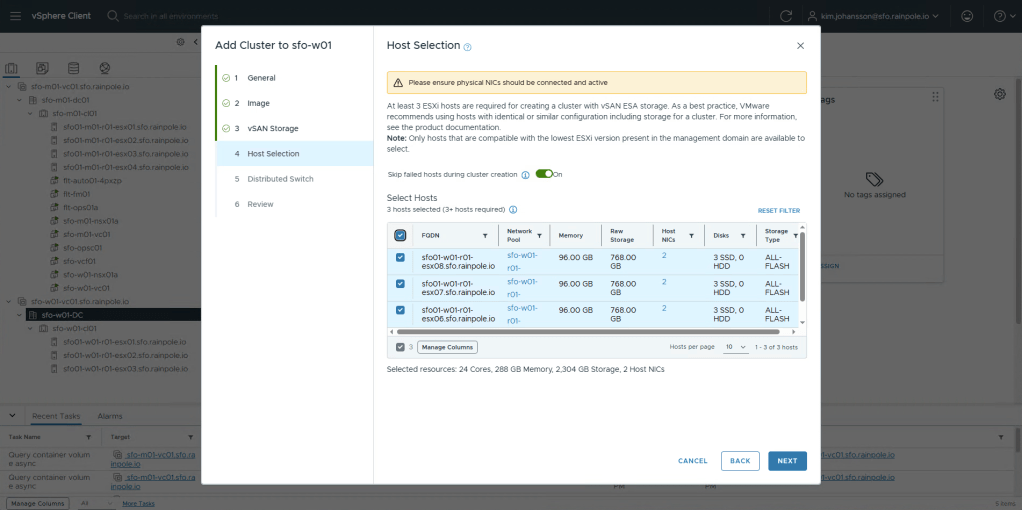Viewport: 1022px width, 510px height.
Task: Toggle skip failed hosts switch
Action: pyautogui.click(x=544, y=174)
